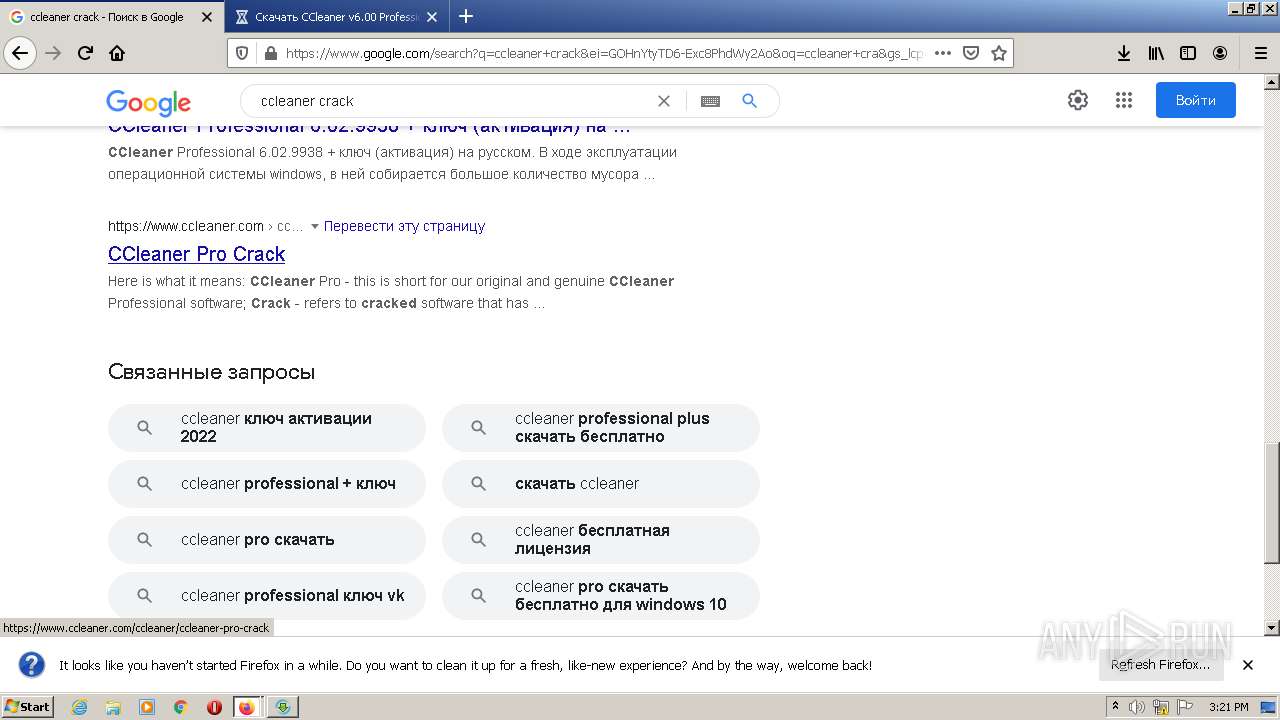This screenshot has height=720, width=1280.
Task: Select related search pro скачать бесплатно для windows 10
Action: pos(601,596)
